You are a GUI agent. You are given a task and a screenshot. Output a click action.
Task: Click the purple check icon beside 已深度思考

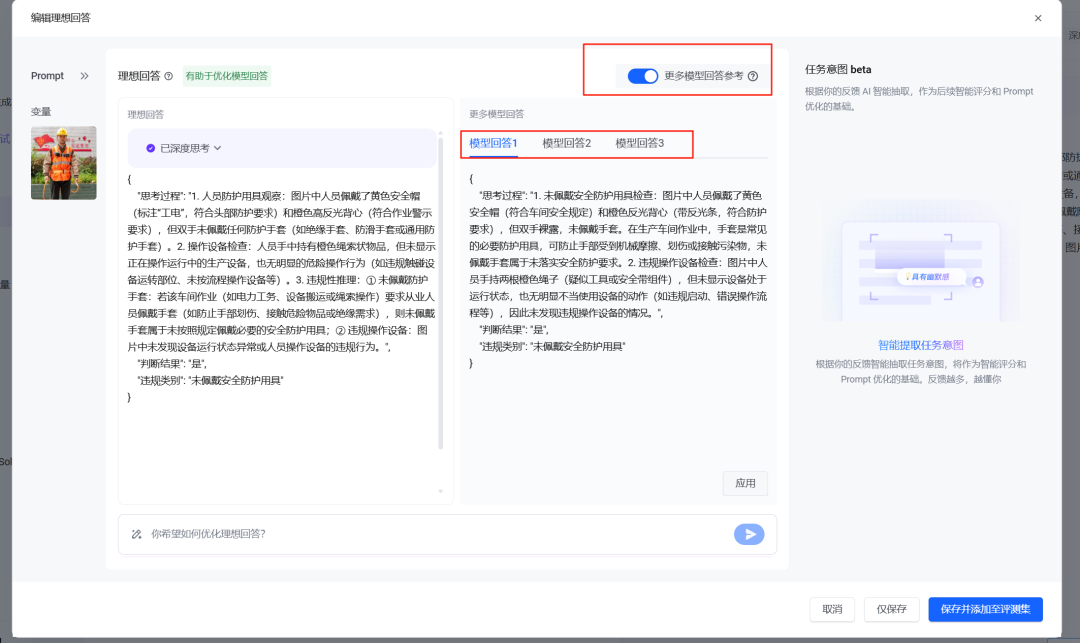151,148
